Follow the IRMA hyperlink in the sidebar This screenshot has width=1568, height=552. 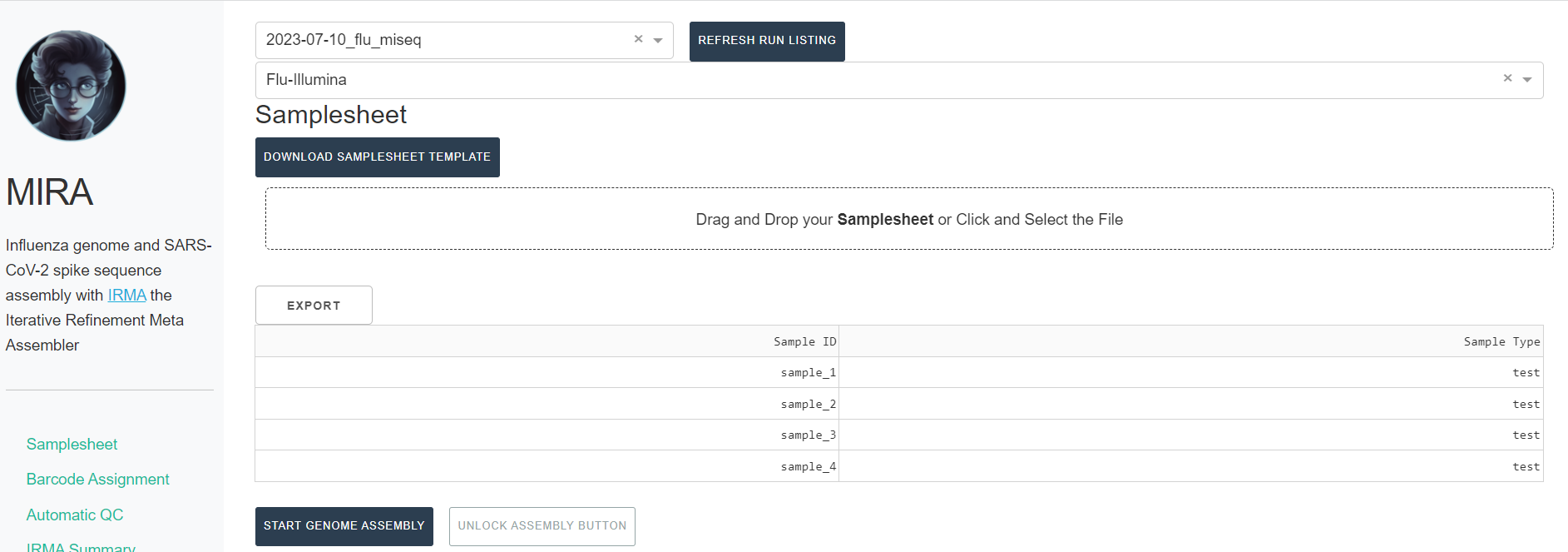(126, 296)
